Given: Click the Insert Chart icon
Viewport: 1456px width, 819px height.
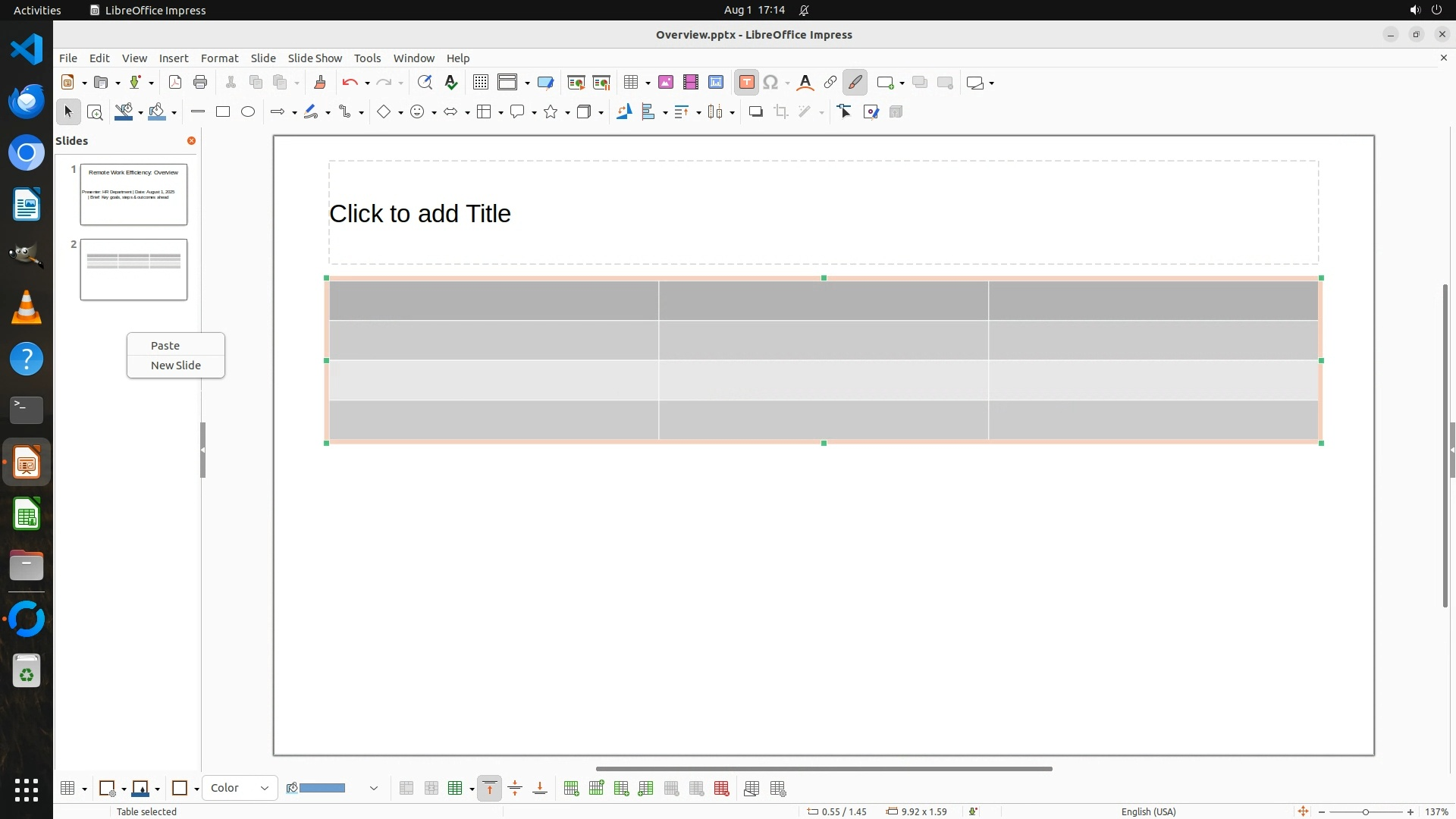Looking at the screenshot, I should click(x=716, y=83).
